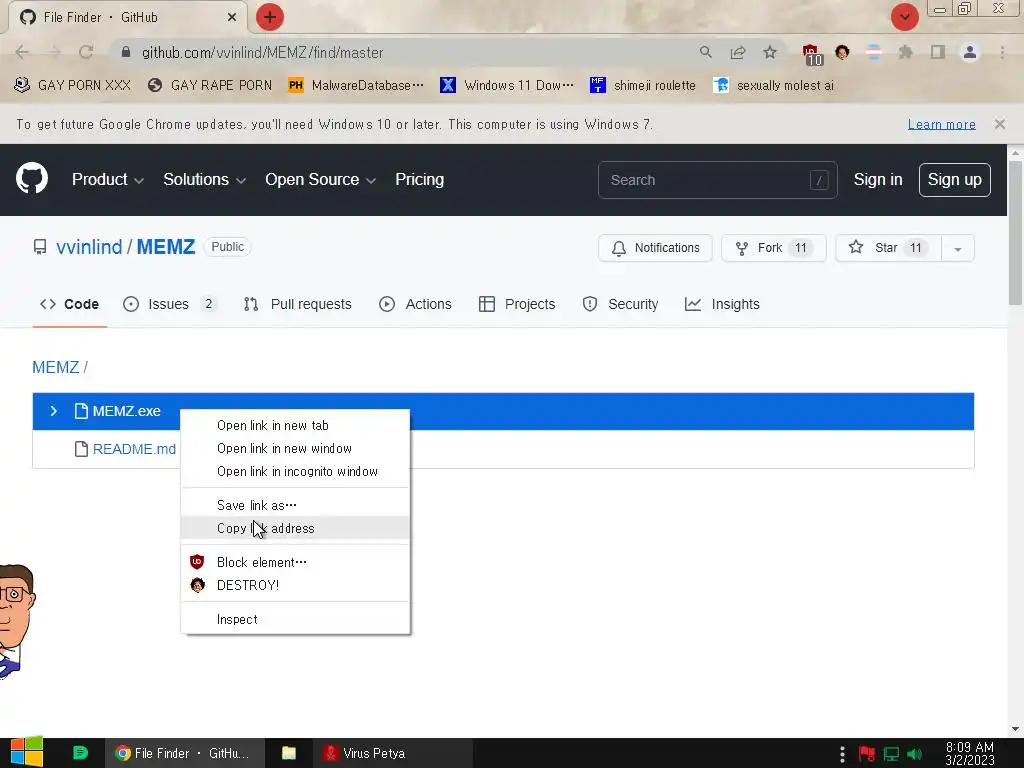Screen dimensions: 1024x768
Task: Open the Windows 11 Download bookmark
Action: click(x=507, y=86)
